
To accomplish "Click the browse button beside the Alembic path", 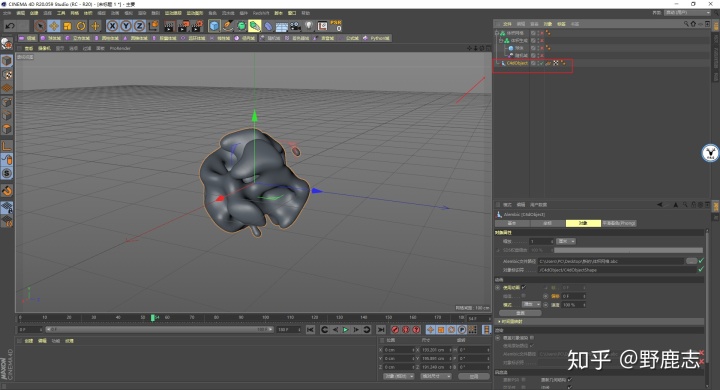I will [x=691, y=261].
